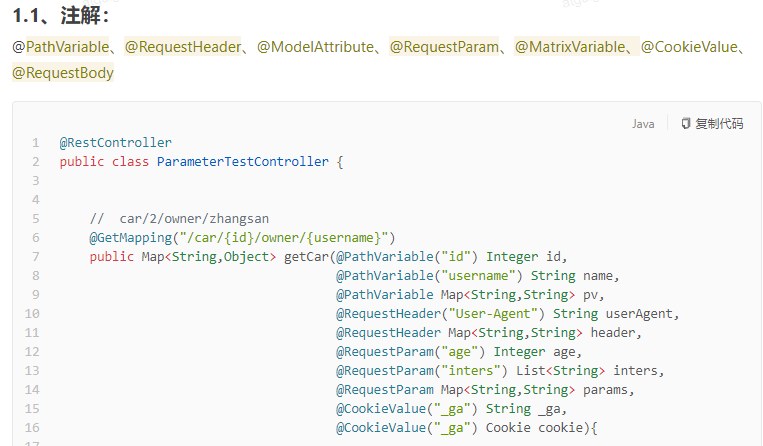Viewport: 763px width, 446px height.
Task: Click the @RestController annotation in the code
Action: [x=115, y=143]
